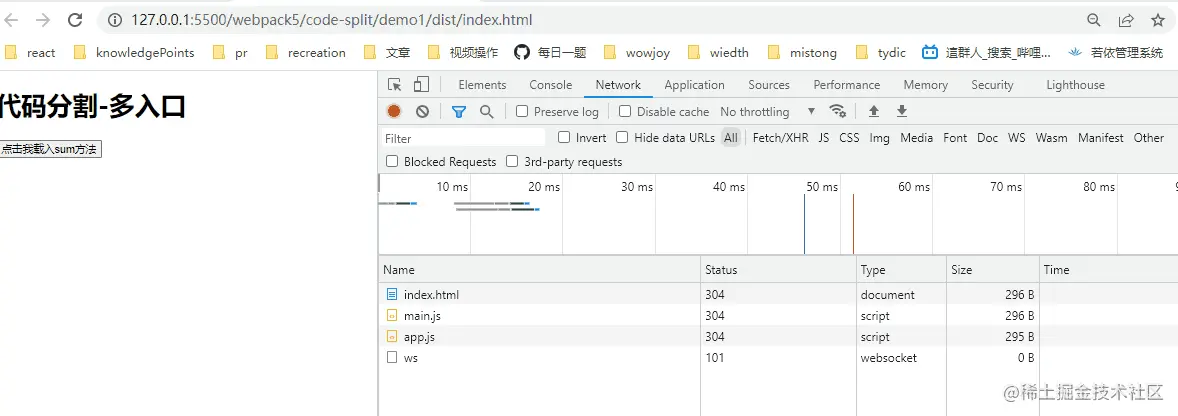Screen dimensions: 1178x416
Task: Switch to the Console tab
Action: 550,85
